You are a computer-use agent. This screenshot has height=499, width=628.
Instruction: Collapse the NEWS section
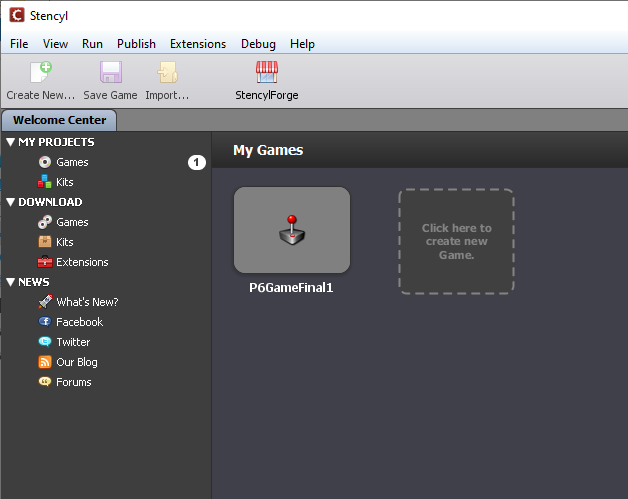coord(11,282)
